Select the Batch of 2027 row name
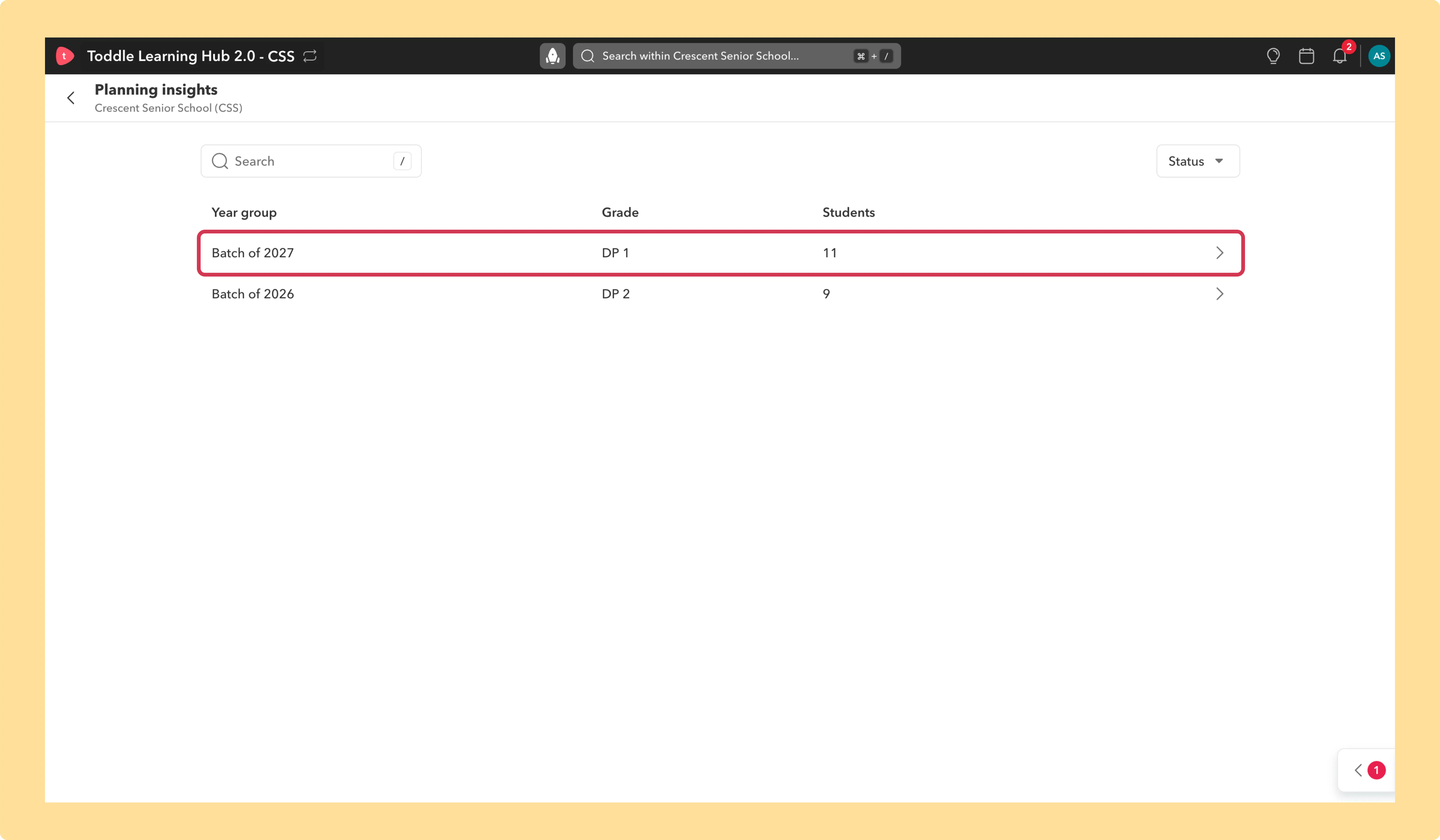Screen dimensions: 1440x840 coord(253,253)
